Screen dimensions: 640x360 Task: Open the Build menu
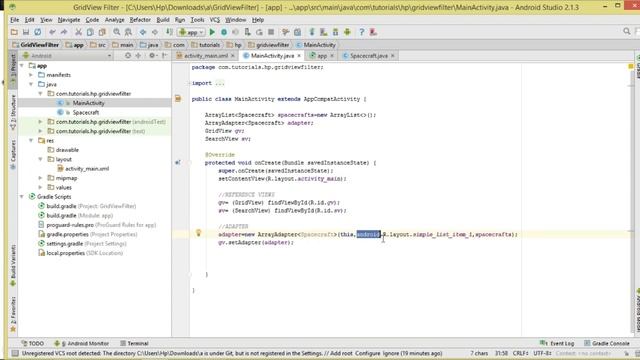tap(163, 20)
